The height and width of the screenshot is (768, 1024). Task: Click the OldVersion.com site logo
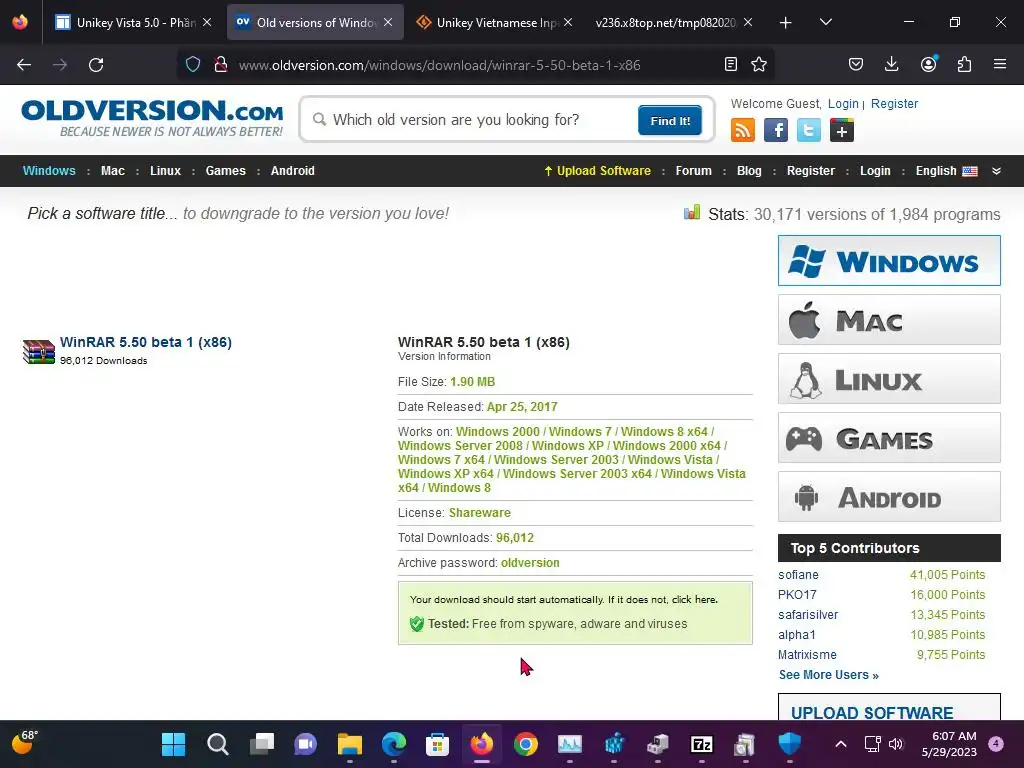[153, 118]
